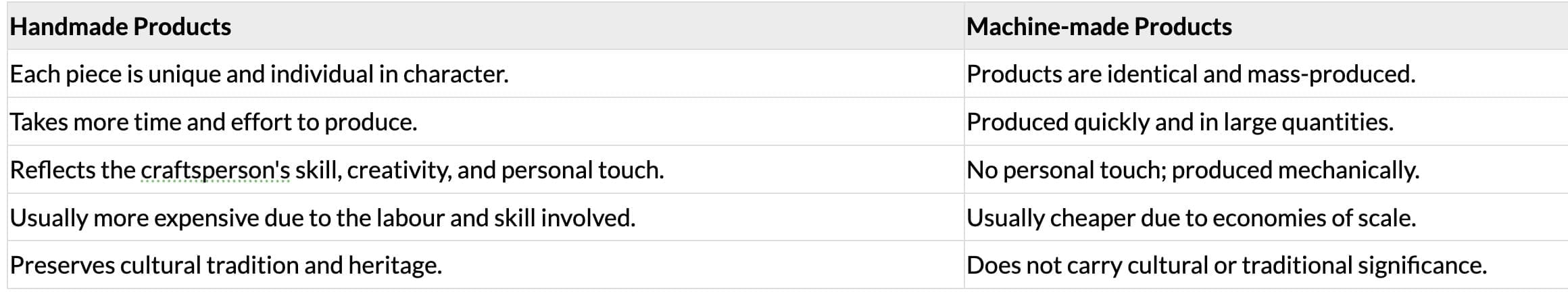This screenshot has height=300, width=1568.
Task: Select cell 'No personal touch; produced mechanically'
Action: (x=1192, y=170)
